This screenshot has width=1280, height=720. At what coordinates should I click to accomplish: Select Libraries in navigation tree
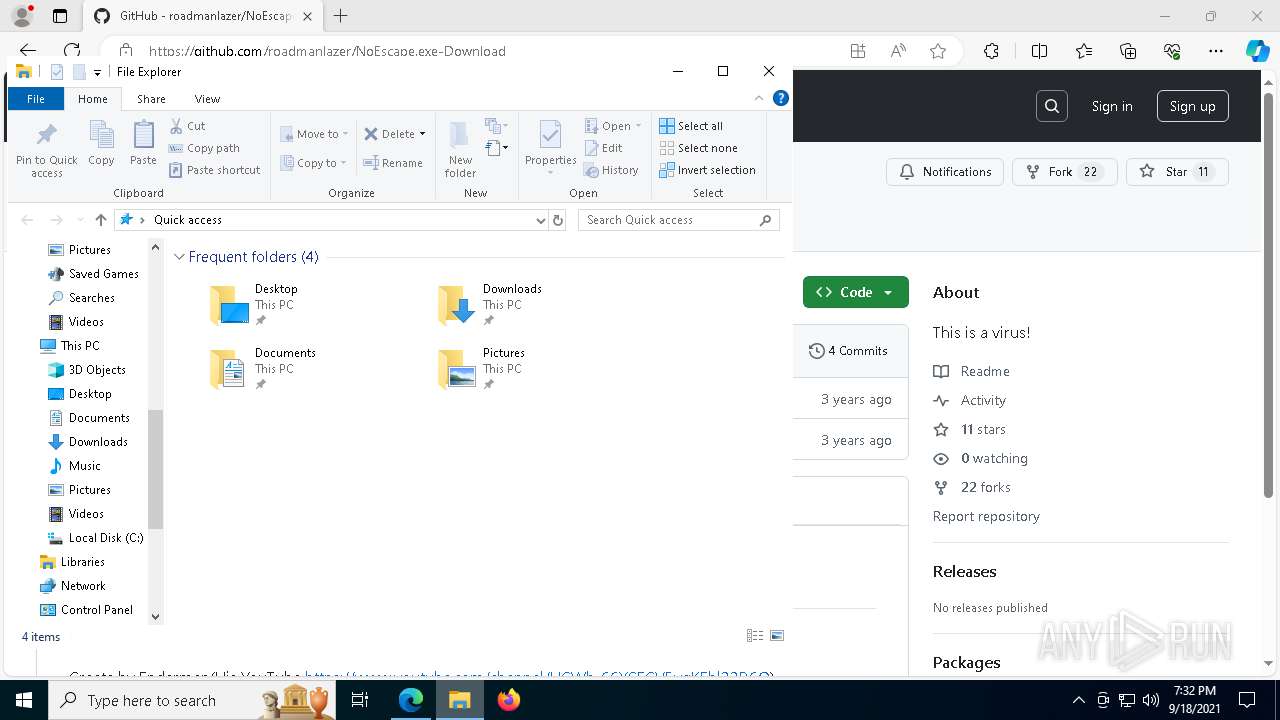click(71, 562)
